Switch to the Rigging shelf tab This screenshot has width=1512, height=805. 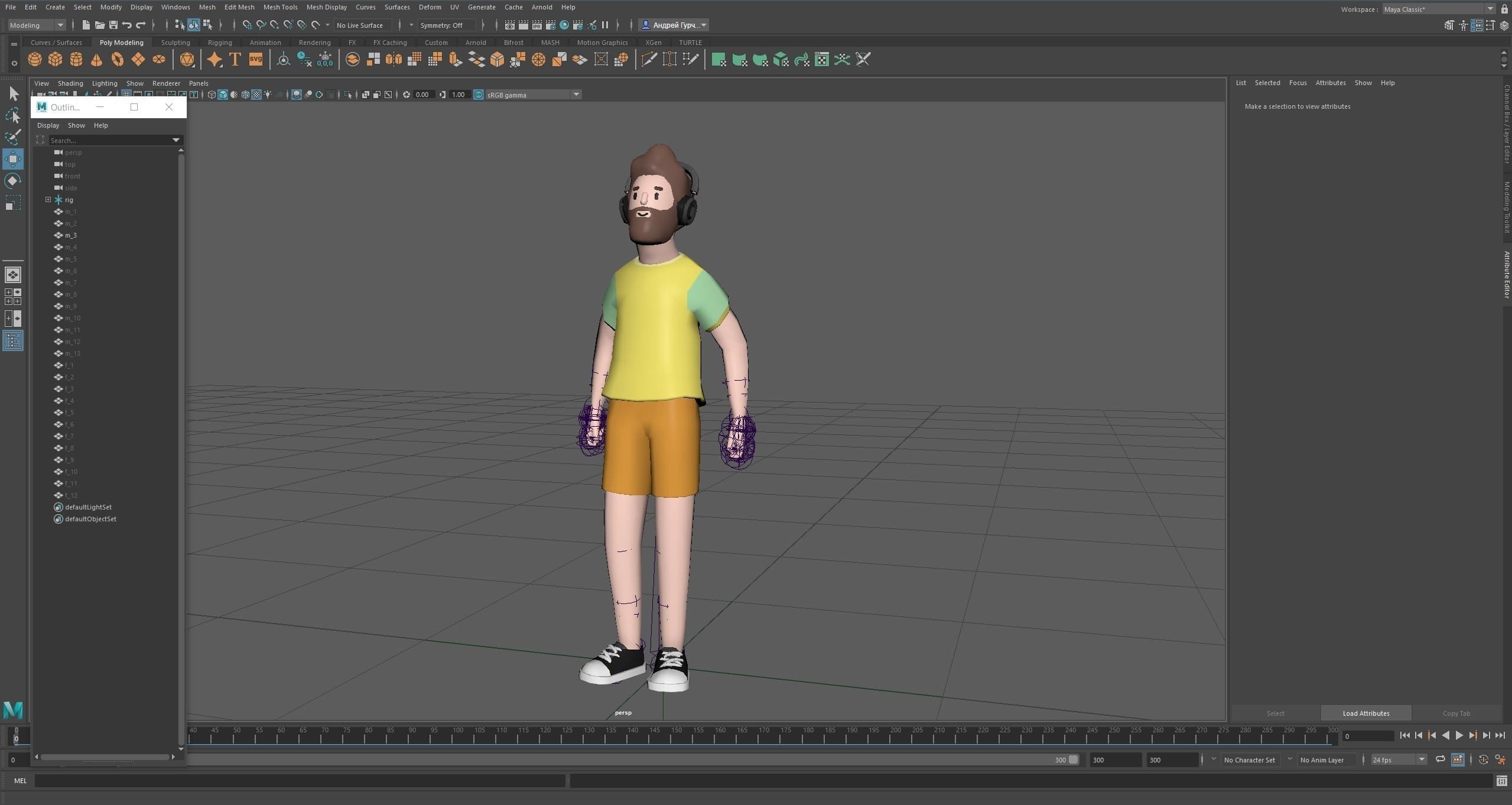(x=220, y=43)
